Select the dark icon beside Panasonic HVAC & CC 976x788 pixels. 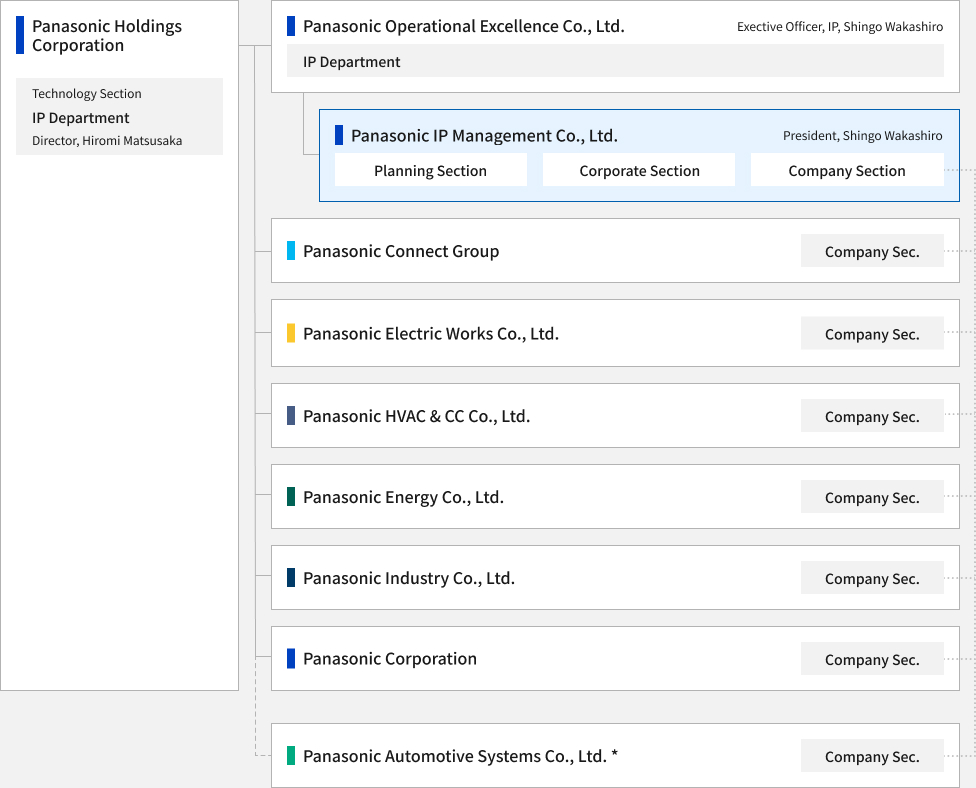point(290,416)
